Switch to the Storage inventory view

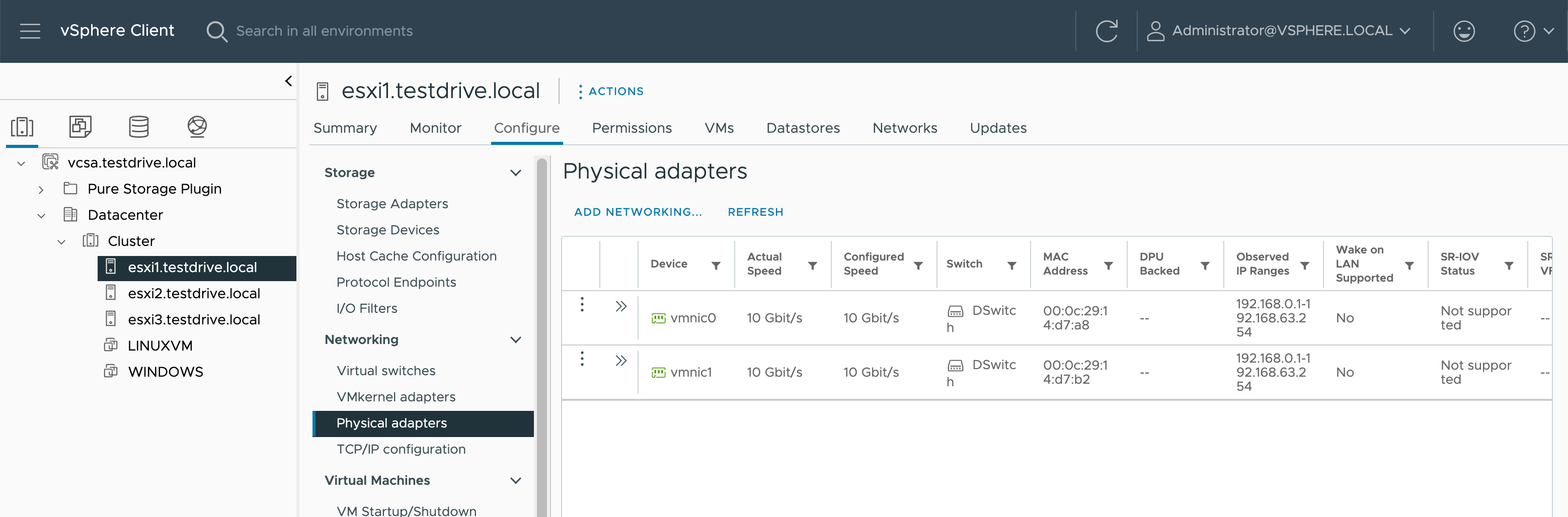[139, 127]
